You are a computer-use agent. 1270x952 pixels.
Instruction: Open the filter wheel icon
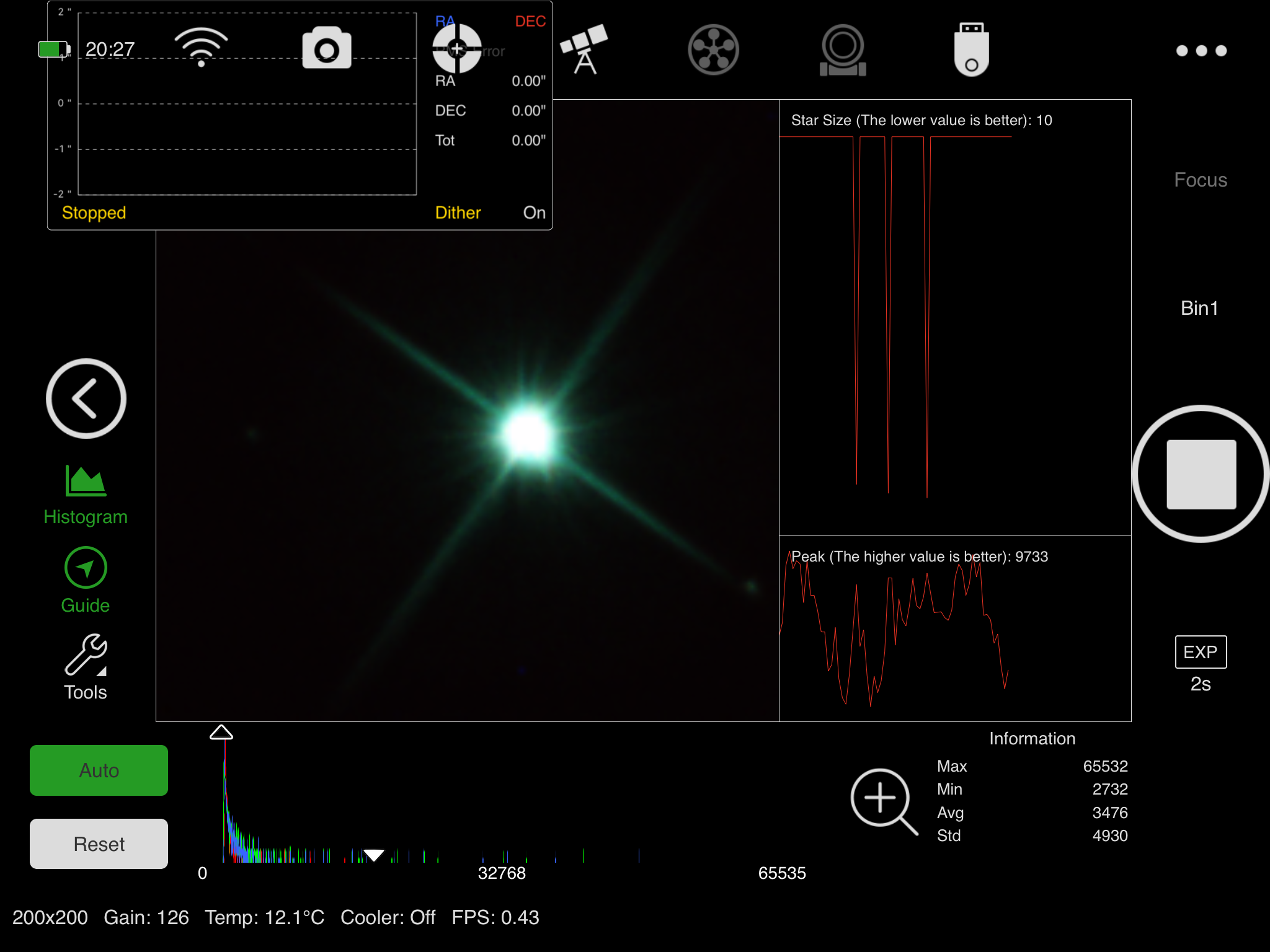[713, 50]
